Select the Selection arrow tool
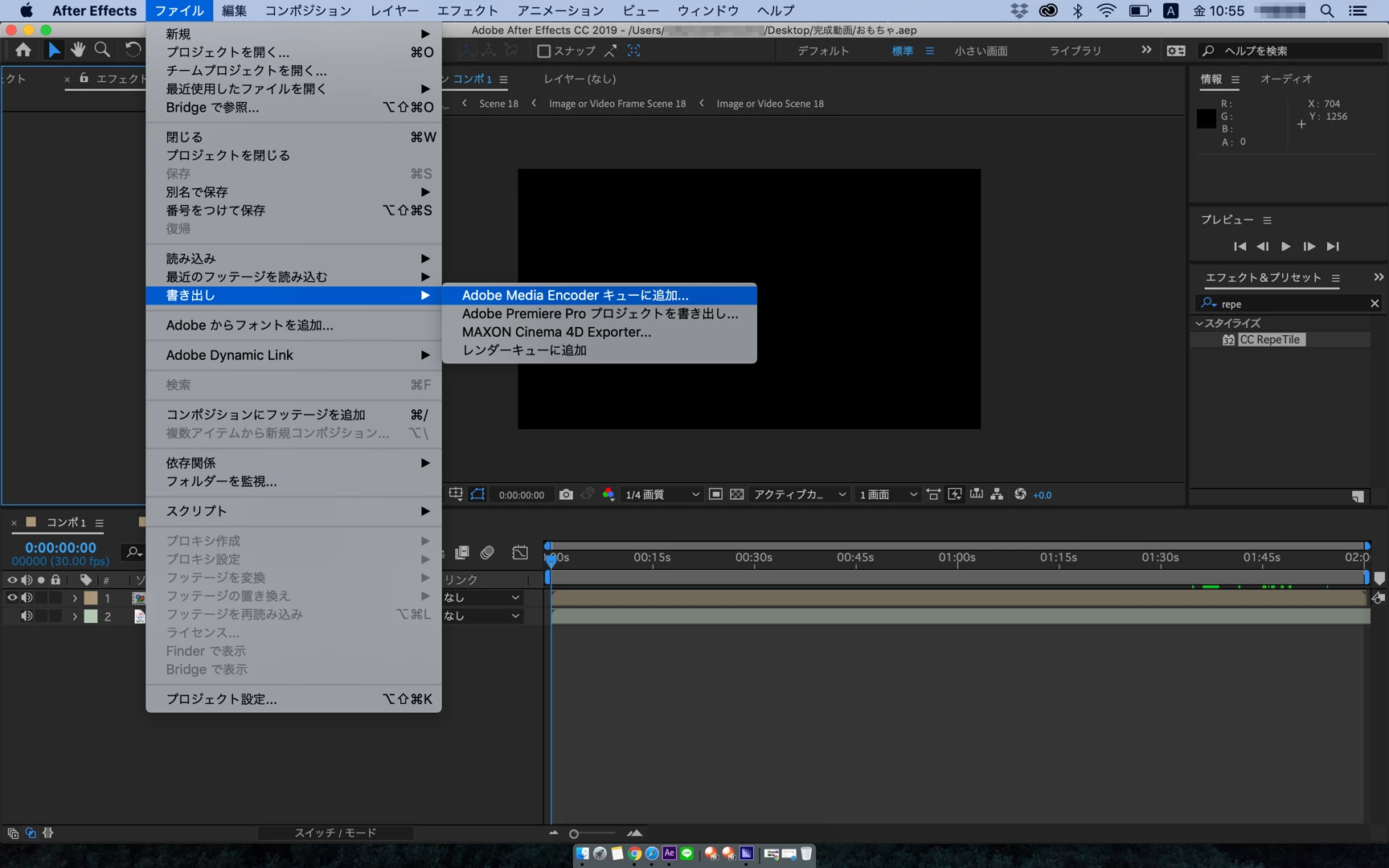Image resolution: width=1389 pixels, height=868 pixels. click(54, 50)
